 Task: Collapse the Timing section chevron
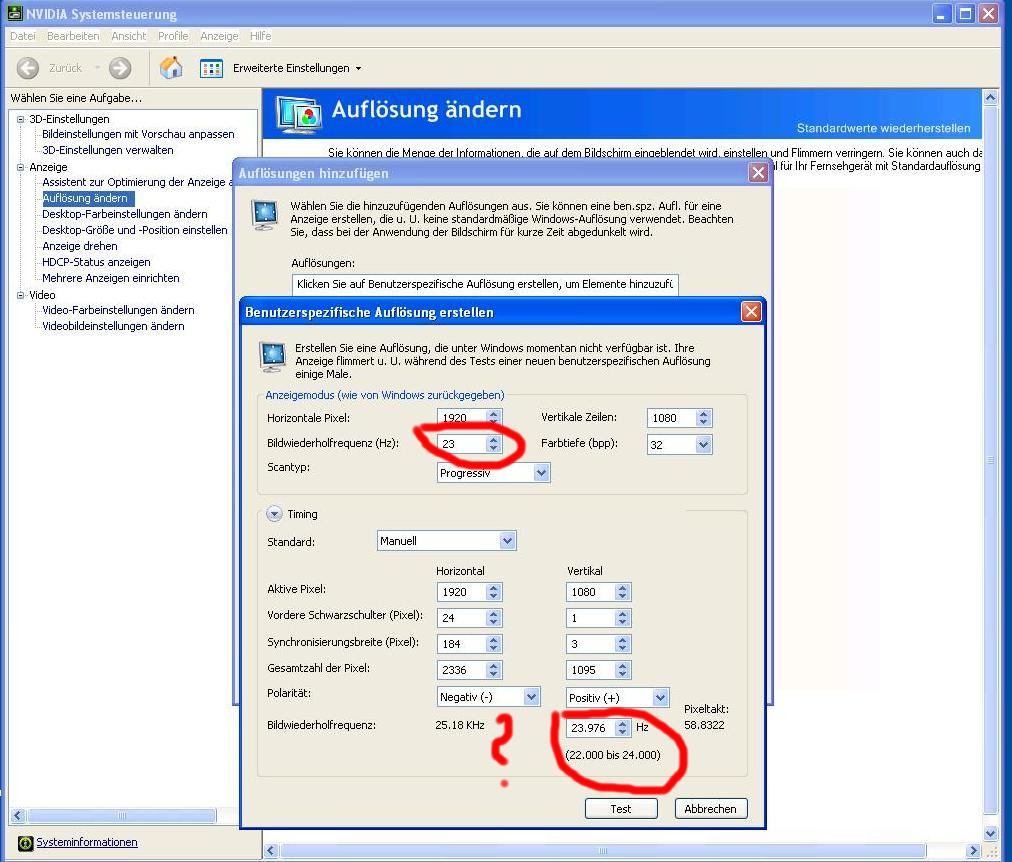[x=274, y=514]
